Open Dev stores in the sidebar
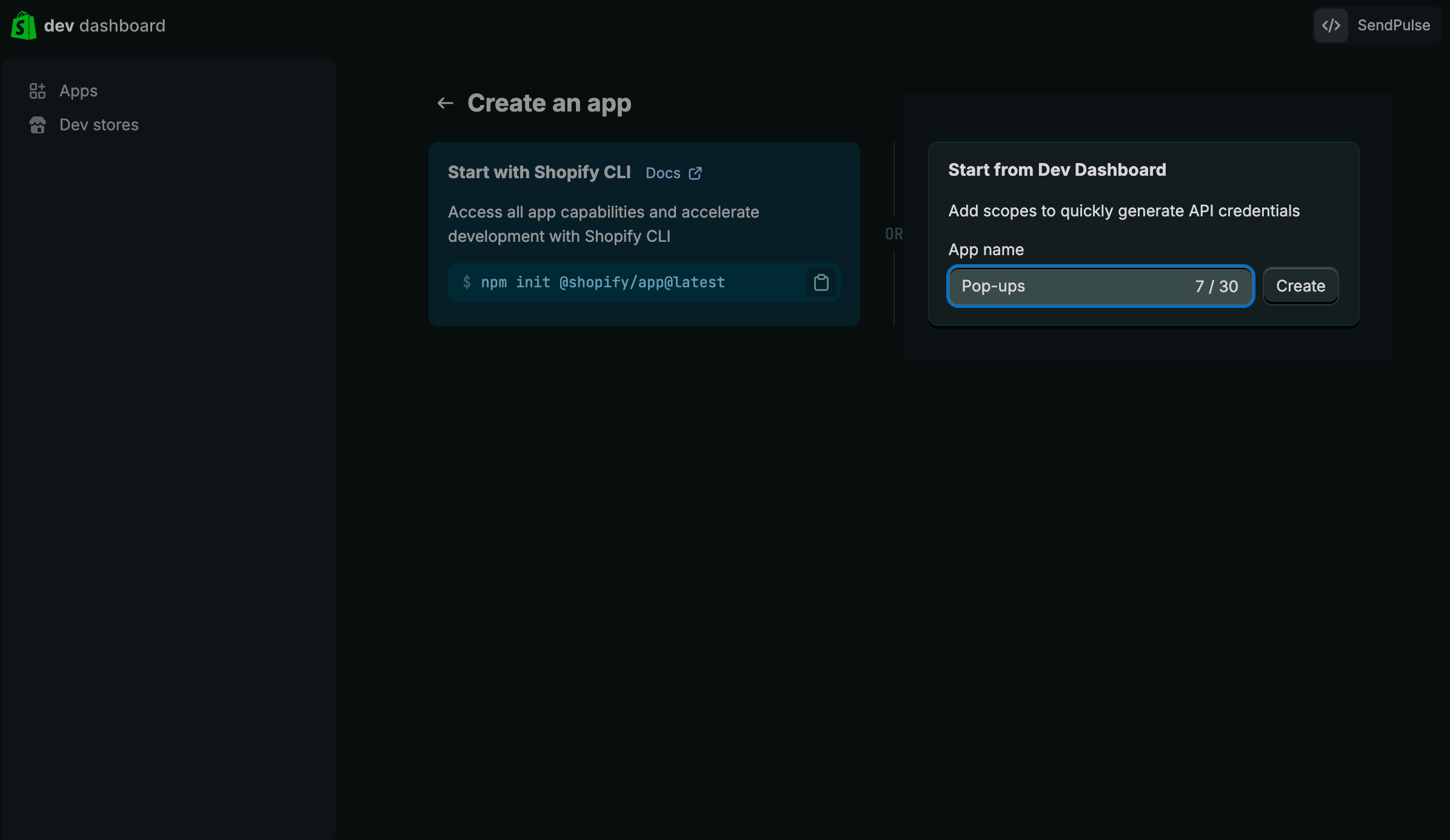 click(99, 125)
